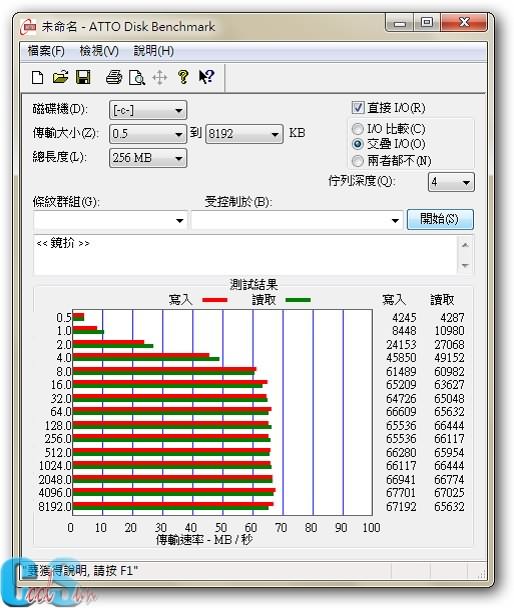Click the 8192.0 row label in chart
Image resolution: width=514 pixels, height=608 pixels.
pyautogui.click(x=55, y=506)
